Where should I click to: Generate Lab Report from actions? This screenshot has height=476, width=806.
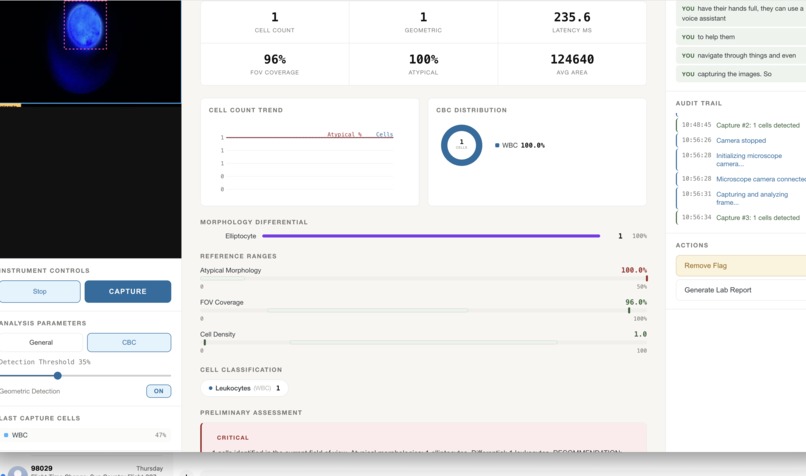[x=741, y=290]
